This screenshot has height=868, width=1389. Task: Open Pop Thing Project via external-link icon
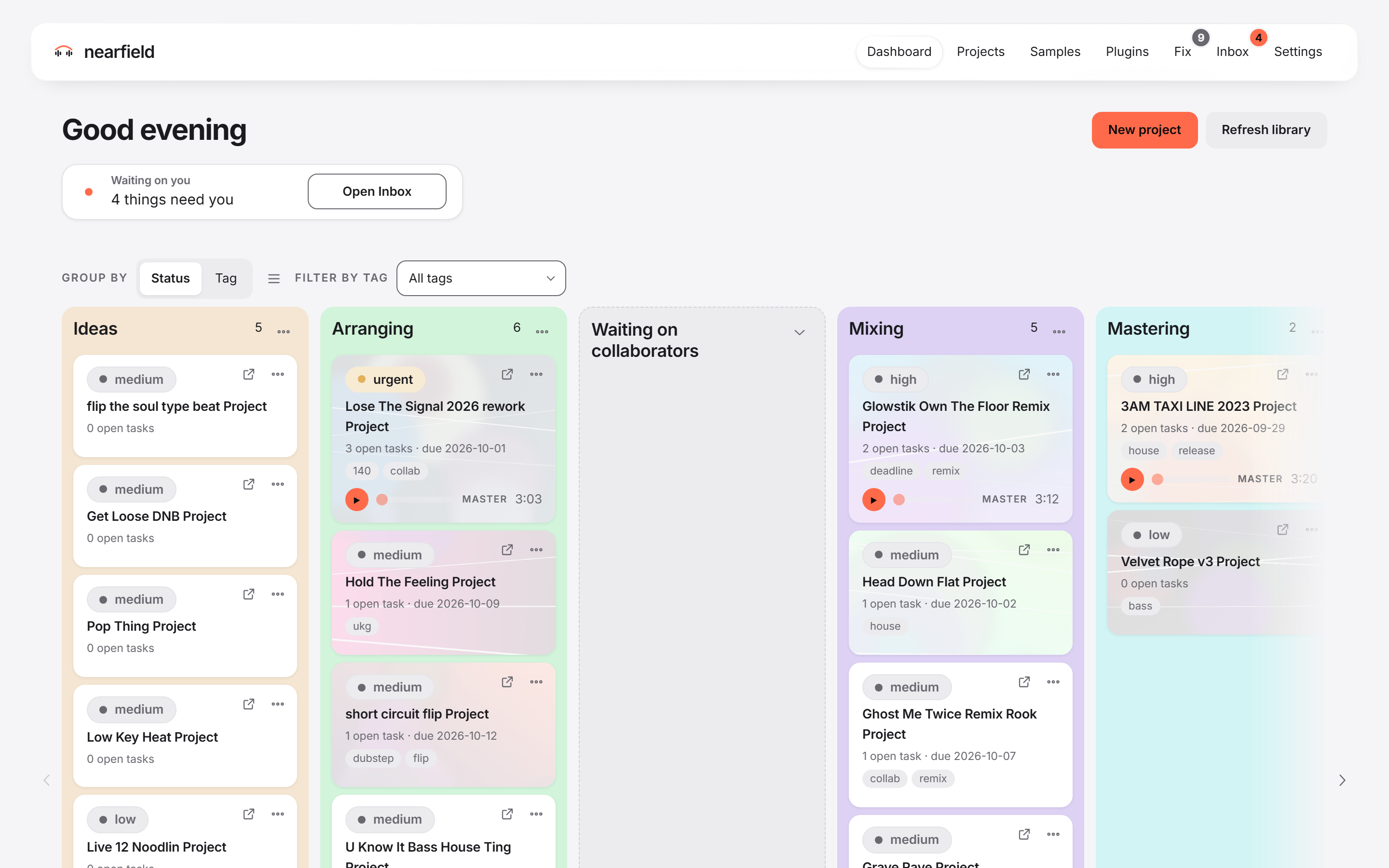point(248,594)
